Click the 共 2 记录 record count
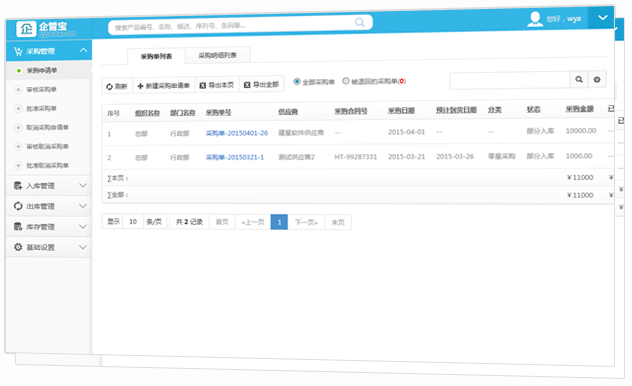632x386 pixels. click(189, 222)
